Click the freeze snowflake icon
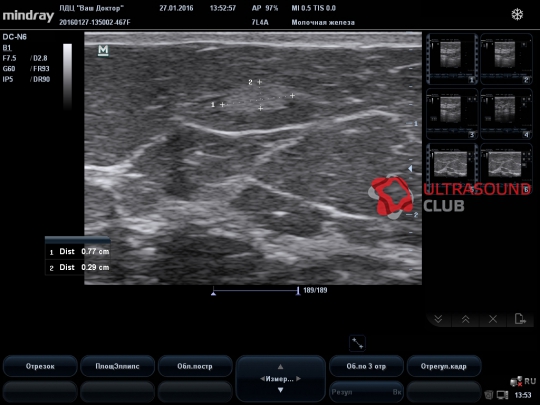The width and height of the screenshot is (540, 405). [x=517, y=14]
